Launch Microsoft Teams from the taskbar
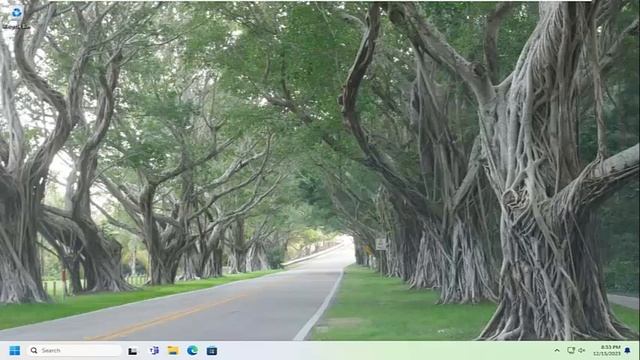The width and height of the screenshot is (640, 360). [x=154, y=351]
